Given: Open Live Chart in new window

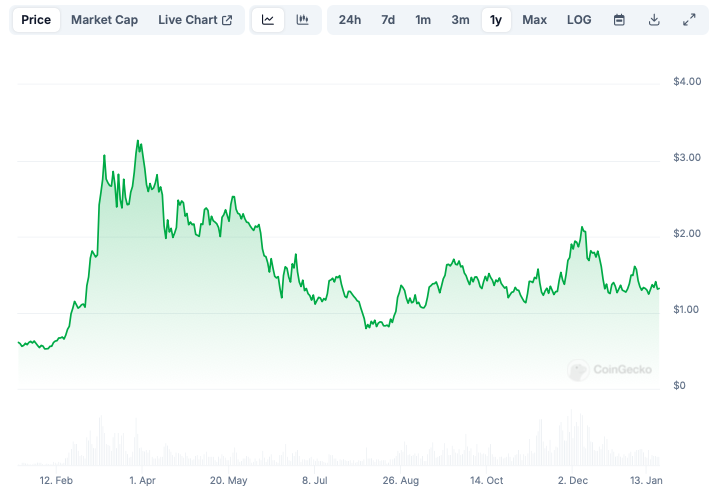Looking at the screenshot, I should 195,20.
